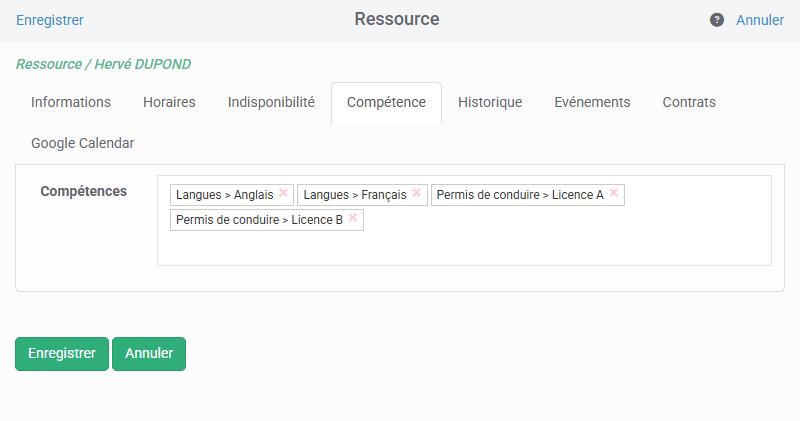Viewport: 800px width, 421px height.
Task: Click the Enregistrer link in the header
Action: click(49, 20)
